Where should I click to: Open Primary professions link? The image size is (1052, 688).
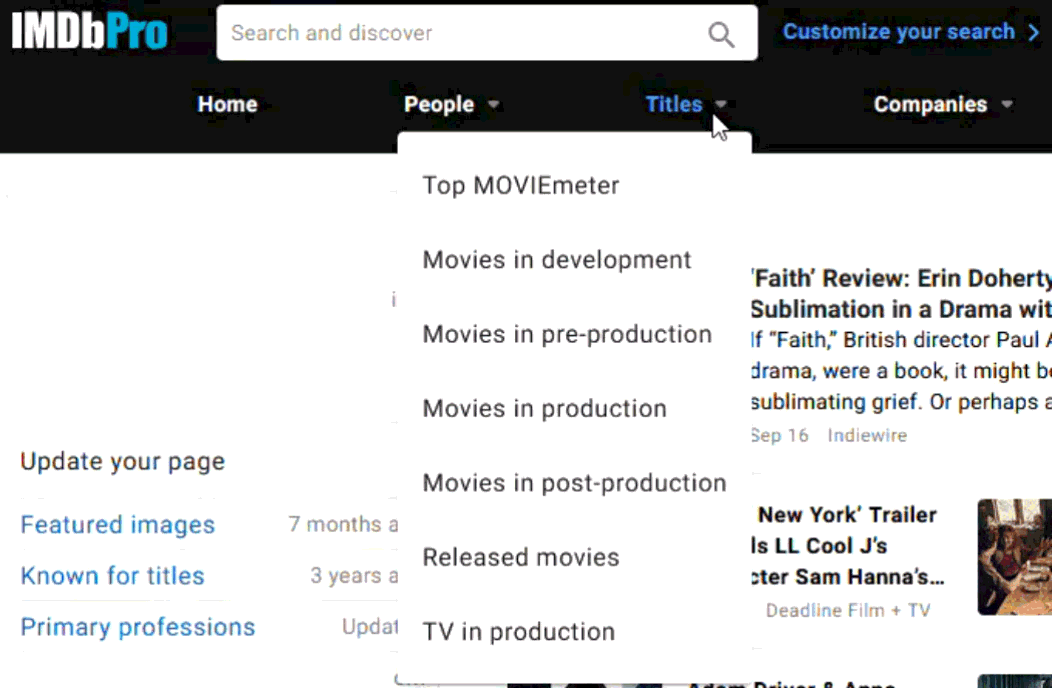[138, 627]
